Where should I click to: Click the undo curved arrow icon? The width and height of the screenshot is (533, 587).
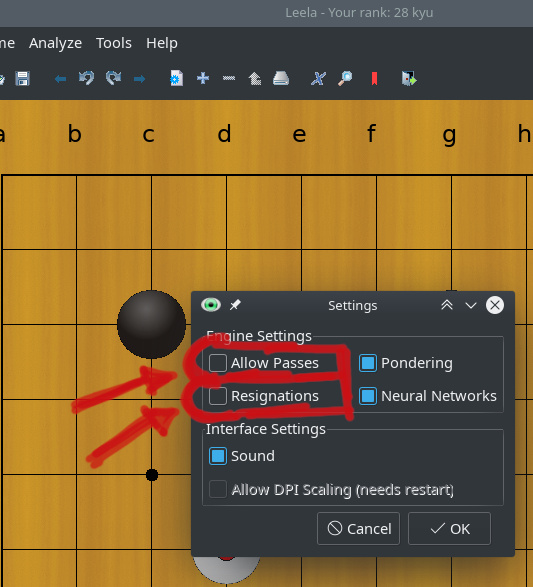click(86, 79)
